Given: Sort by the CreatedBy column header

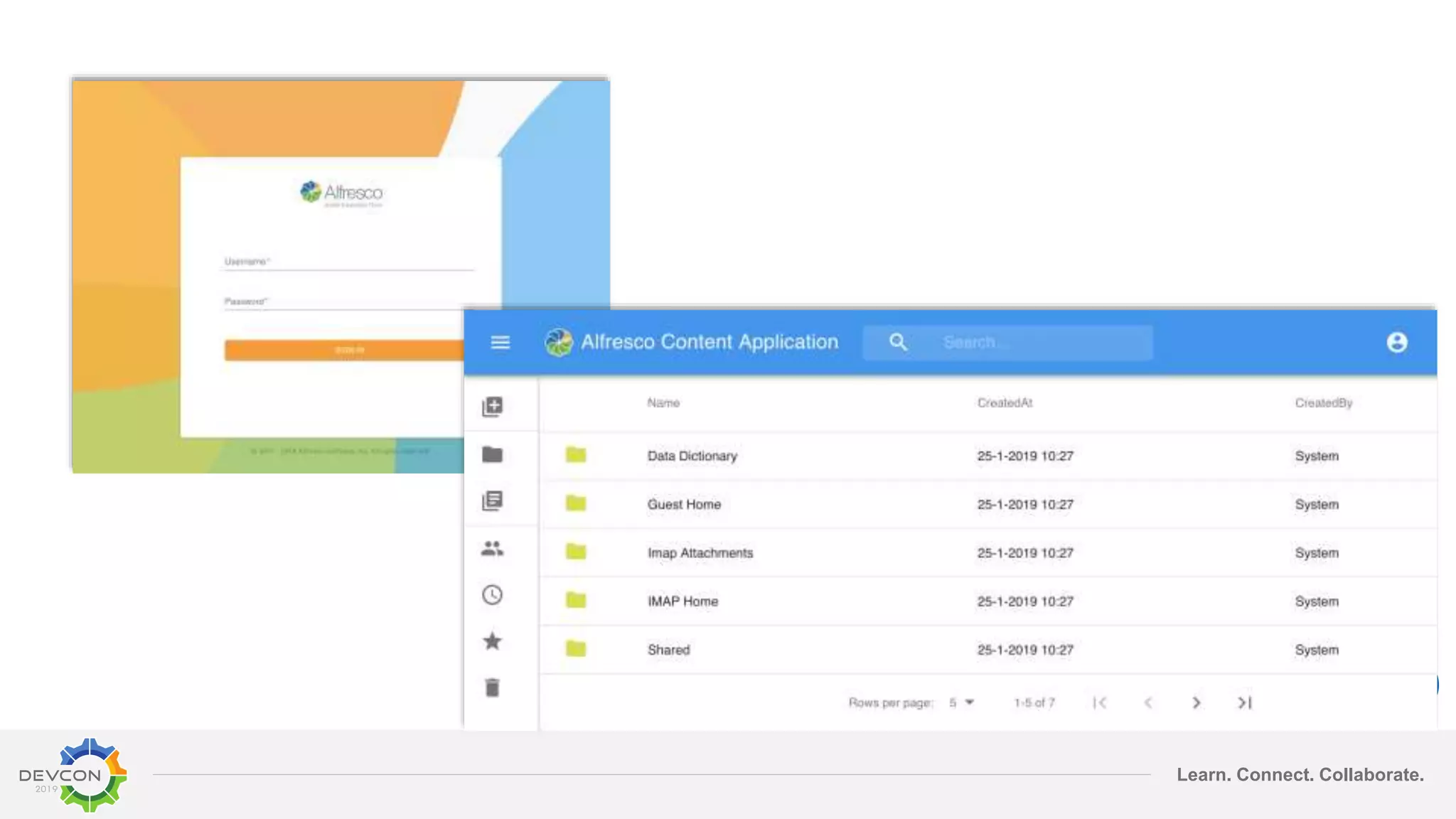Looking at the screenshot, I should [x=1324, y=403].
